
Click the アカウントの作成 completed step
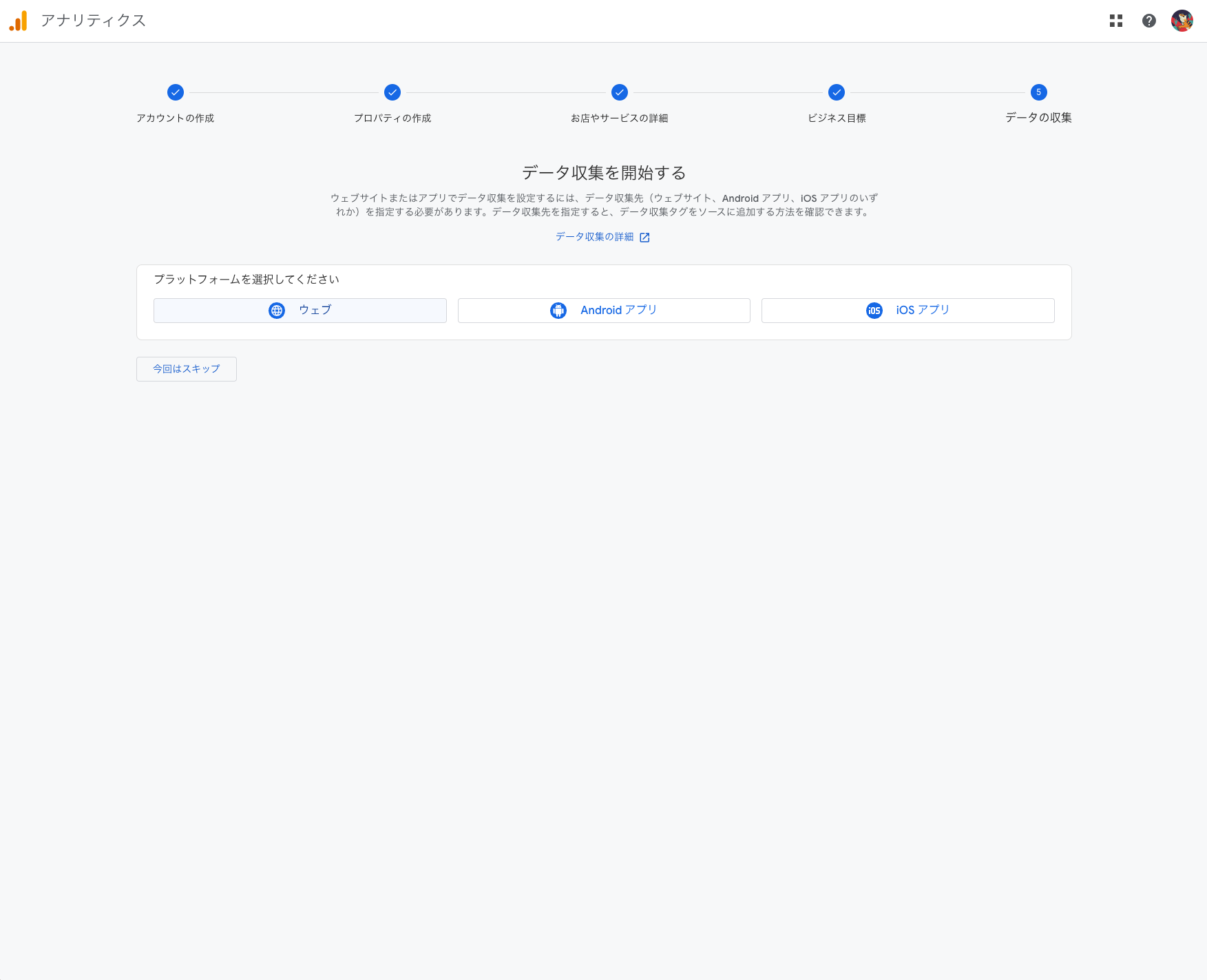(176, 92)
